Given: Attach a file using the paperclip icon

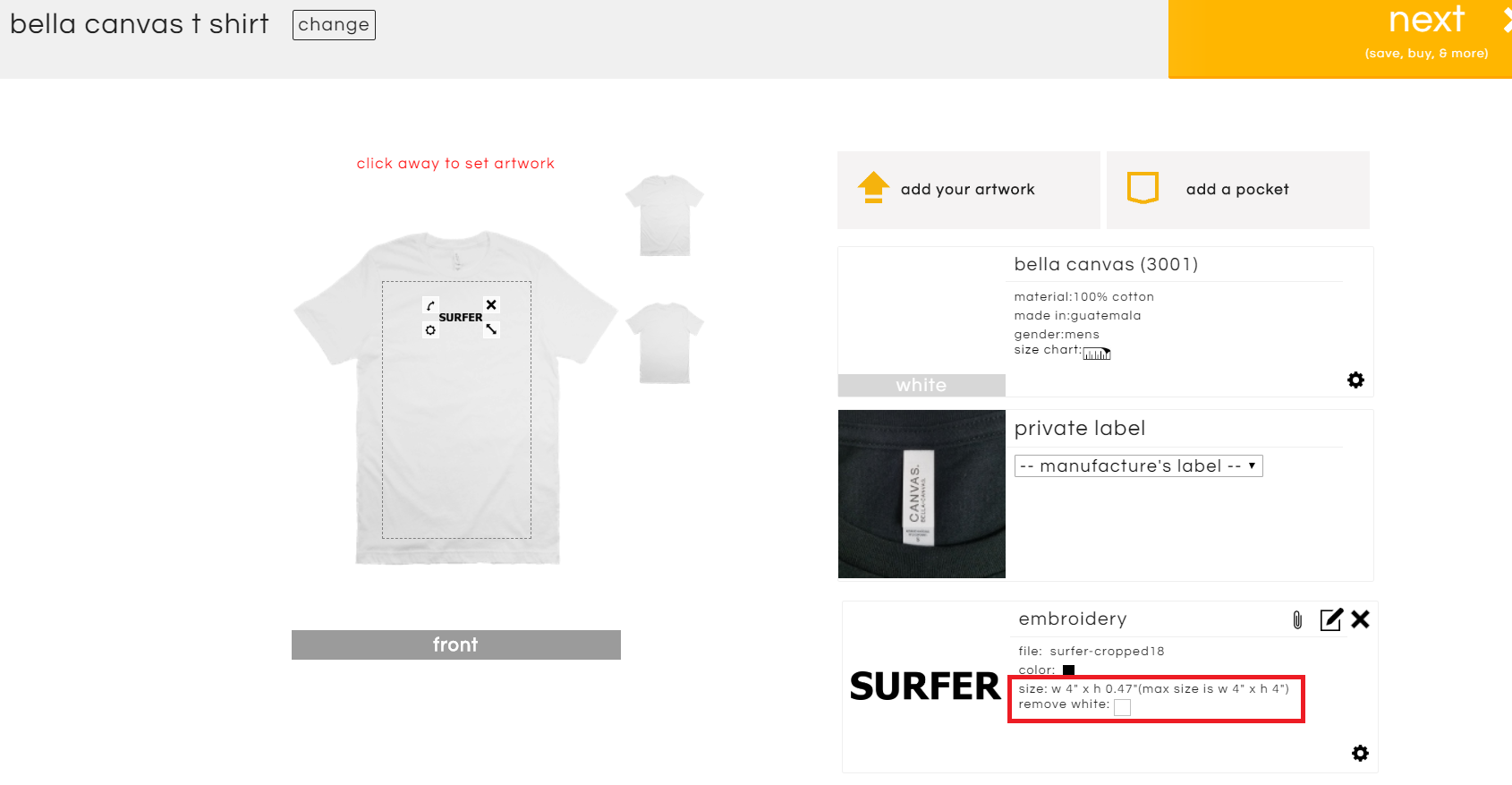Looking at the screenshot, I should pyautogui.click(x=1296, y=619).
